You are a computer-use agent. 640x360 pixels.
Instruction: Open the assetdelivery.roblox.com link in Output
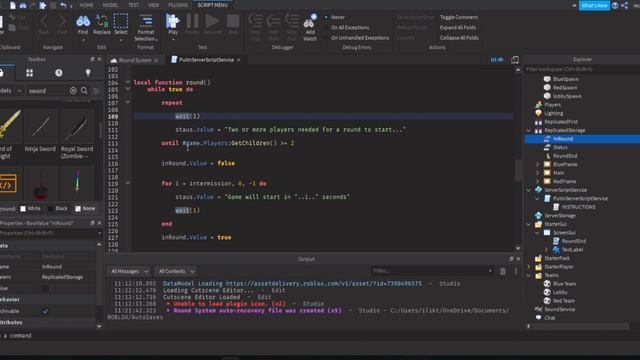coord(324,284)
